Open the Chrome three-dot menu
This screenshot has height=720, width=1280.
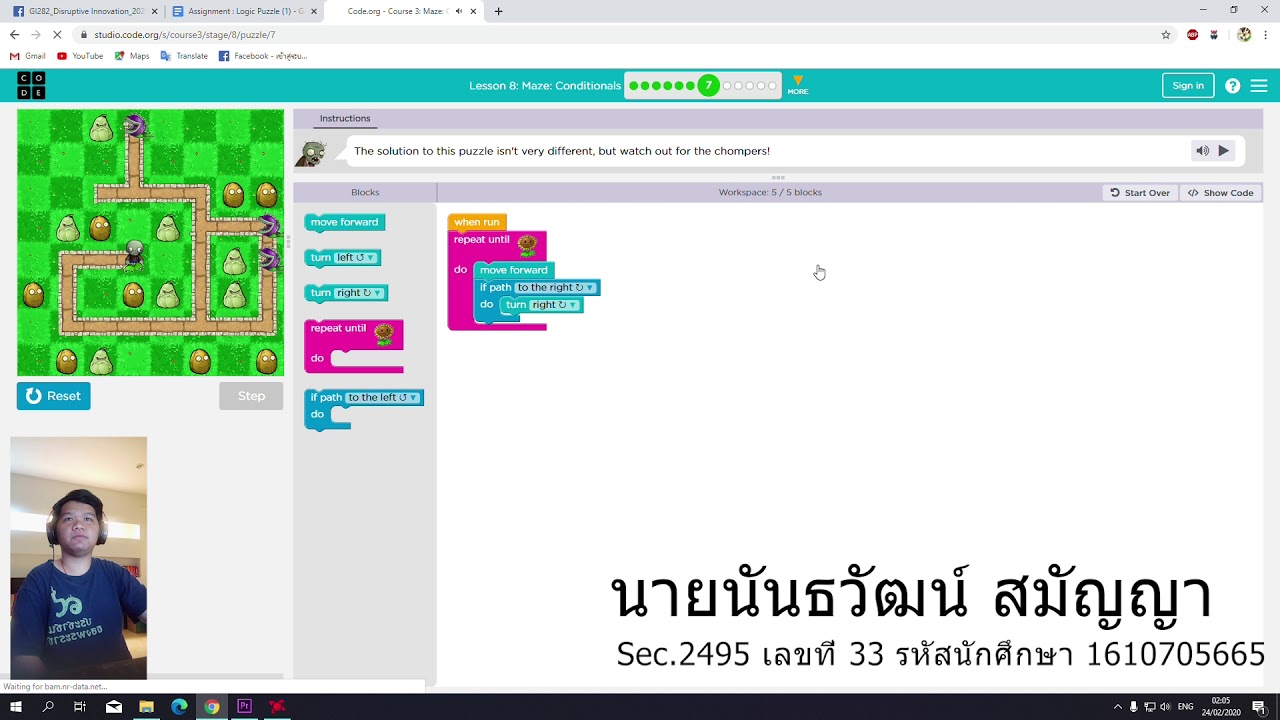(x=1266, y=34)
